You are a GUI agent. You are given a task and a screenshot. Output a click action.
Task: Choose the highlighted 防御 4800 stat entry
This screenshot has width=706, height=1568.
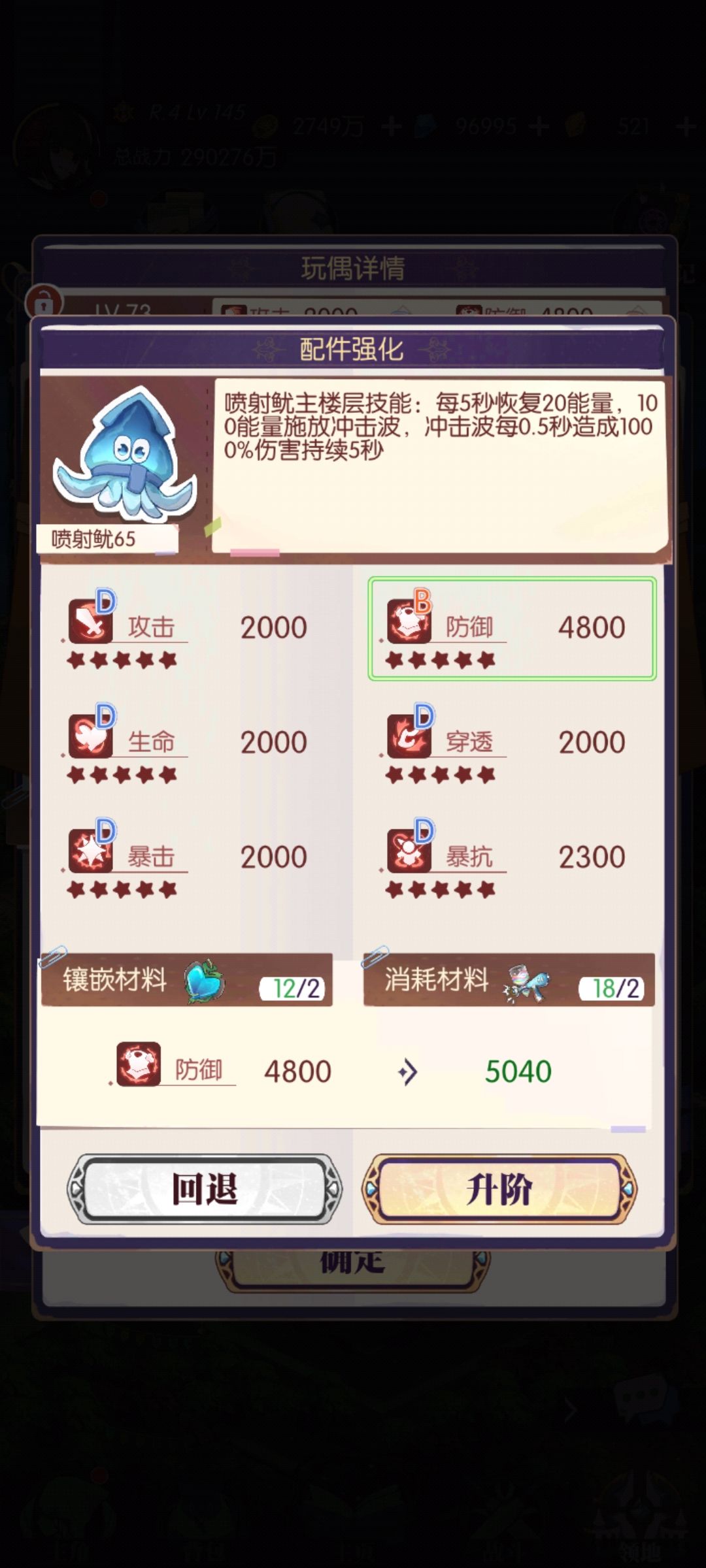(x=512, y=629)
